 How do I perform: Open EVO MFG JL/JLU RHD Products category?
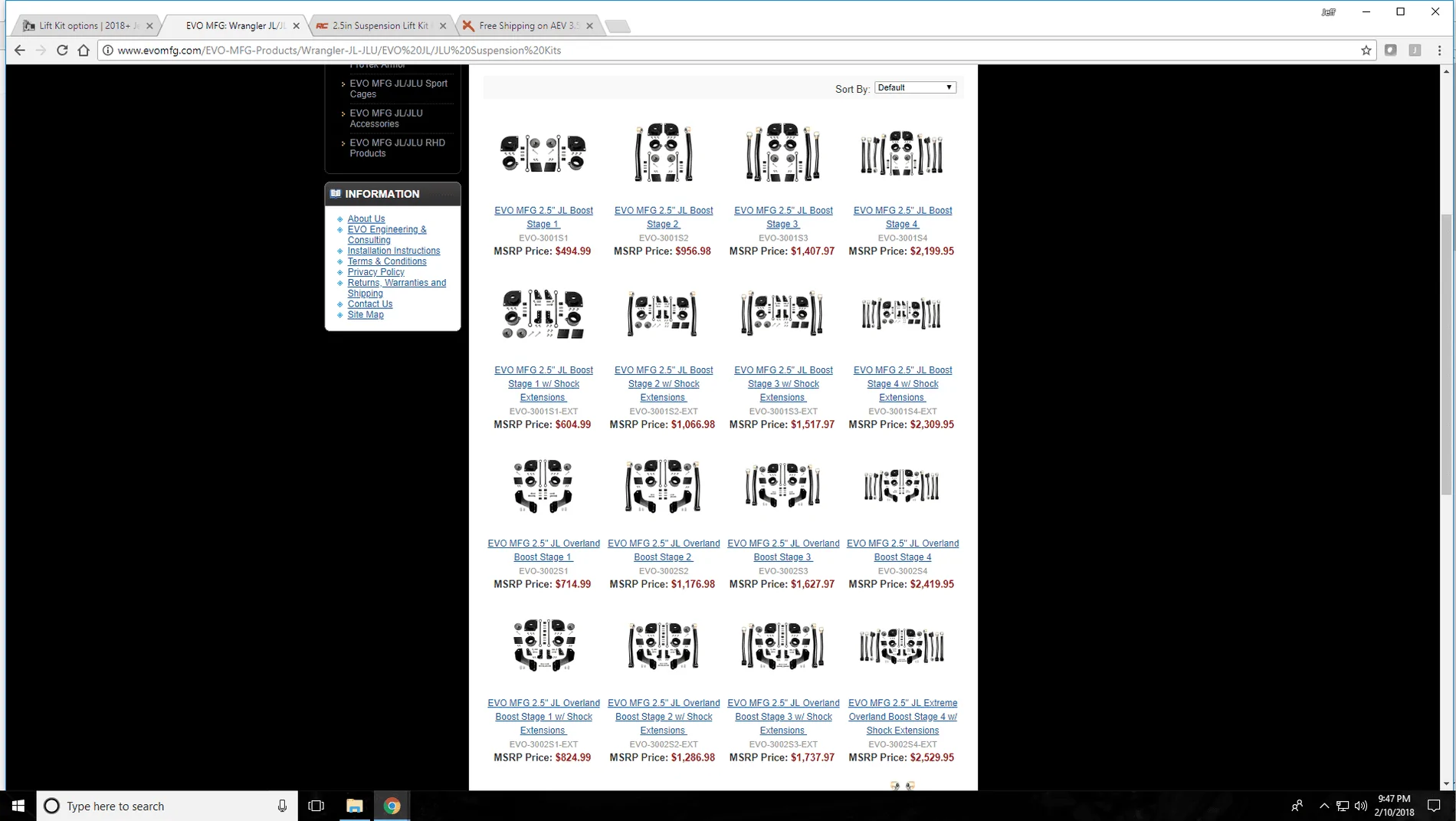397,148
